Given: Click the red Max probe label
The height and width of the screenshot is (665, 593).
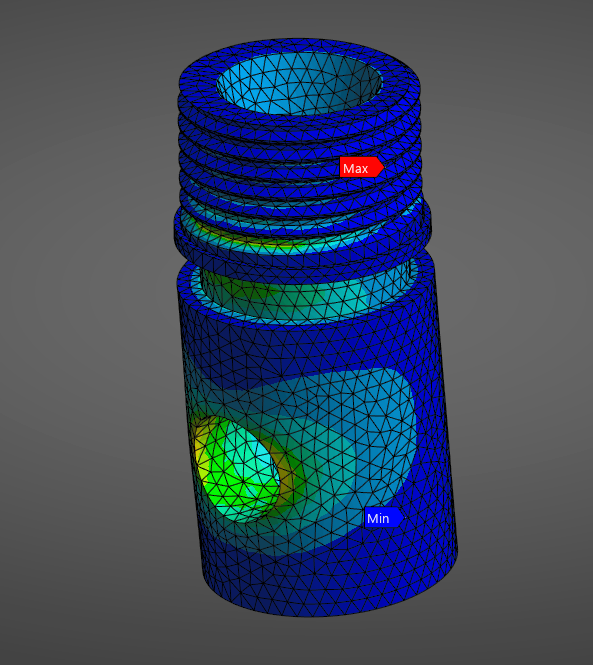Looking at the screenshot, I should pos(361,168).
